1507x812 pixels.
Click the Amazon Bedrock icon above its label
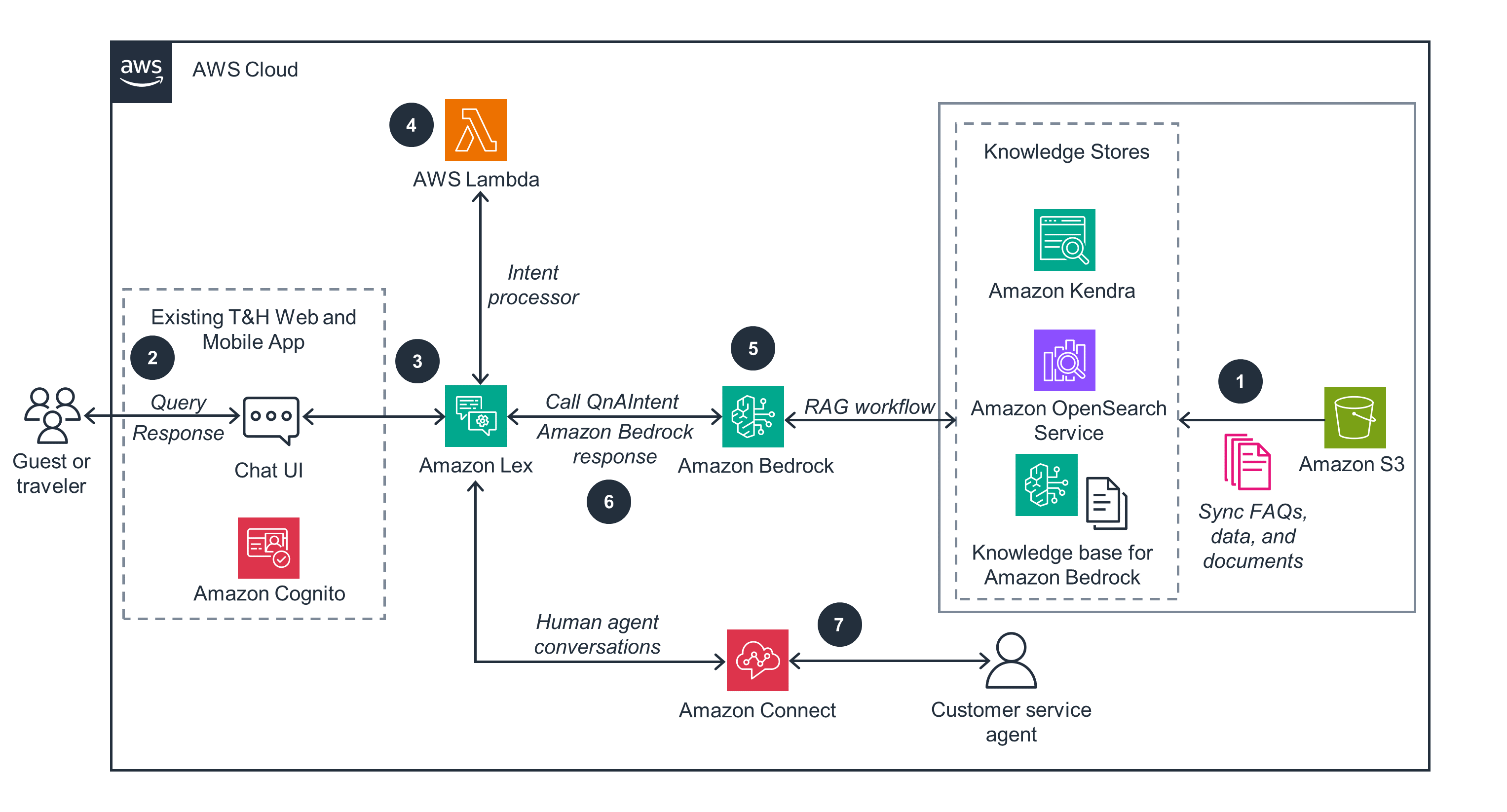[x=753, y=416]
